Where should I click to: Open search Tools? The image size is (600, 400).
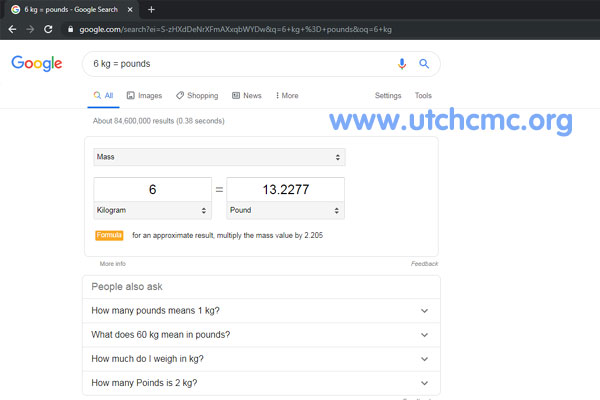(x=423, y=96)
